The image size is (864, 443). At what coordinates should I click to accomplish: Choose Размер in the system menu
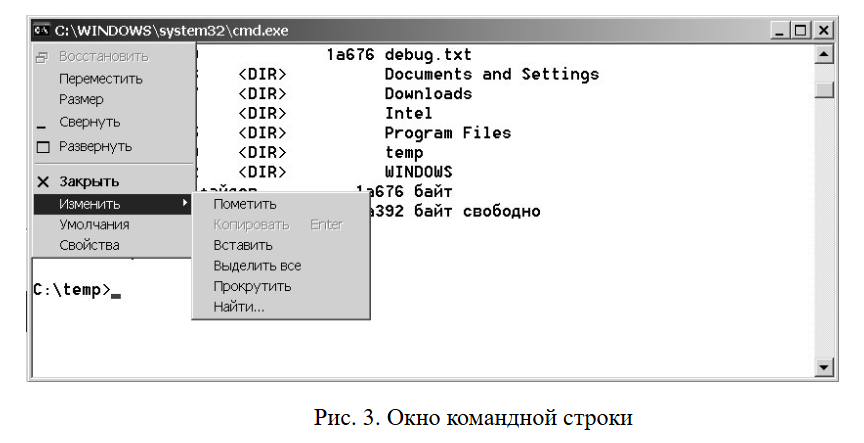pyautogui.click(x=81, y=100)
